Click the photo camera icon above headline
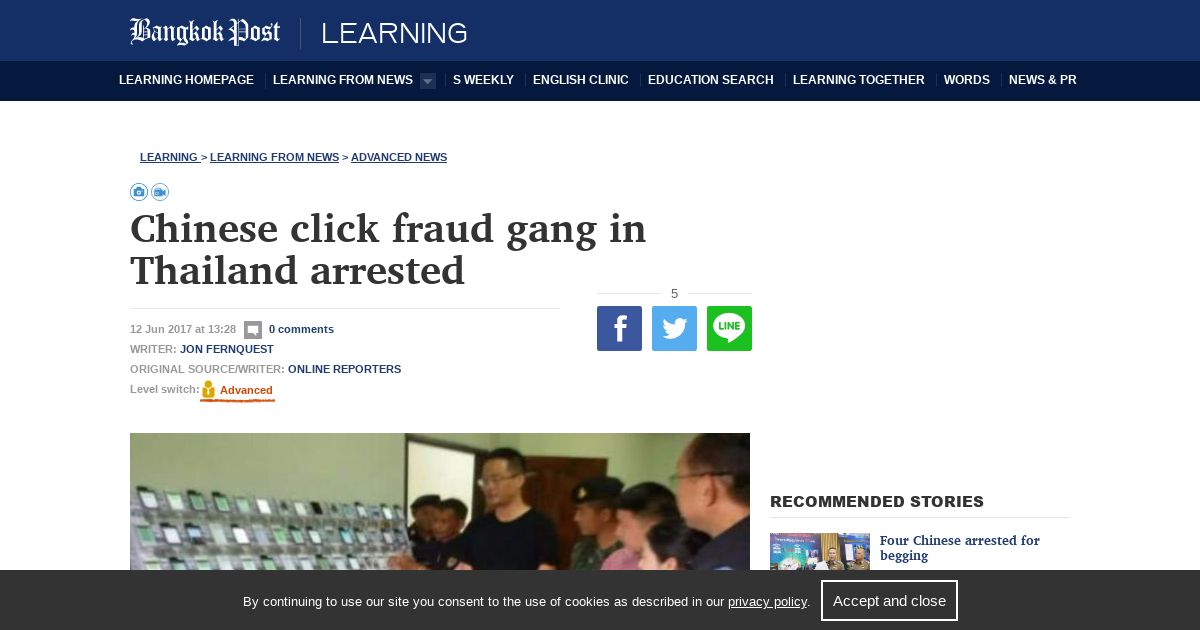Viewport: 1200px width, 630px height. click(139, 192)
